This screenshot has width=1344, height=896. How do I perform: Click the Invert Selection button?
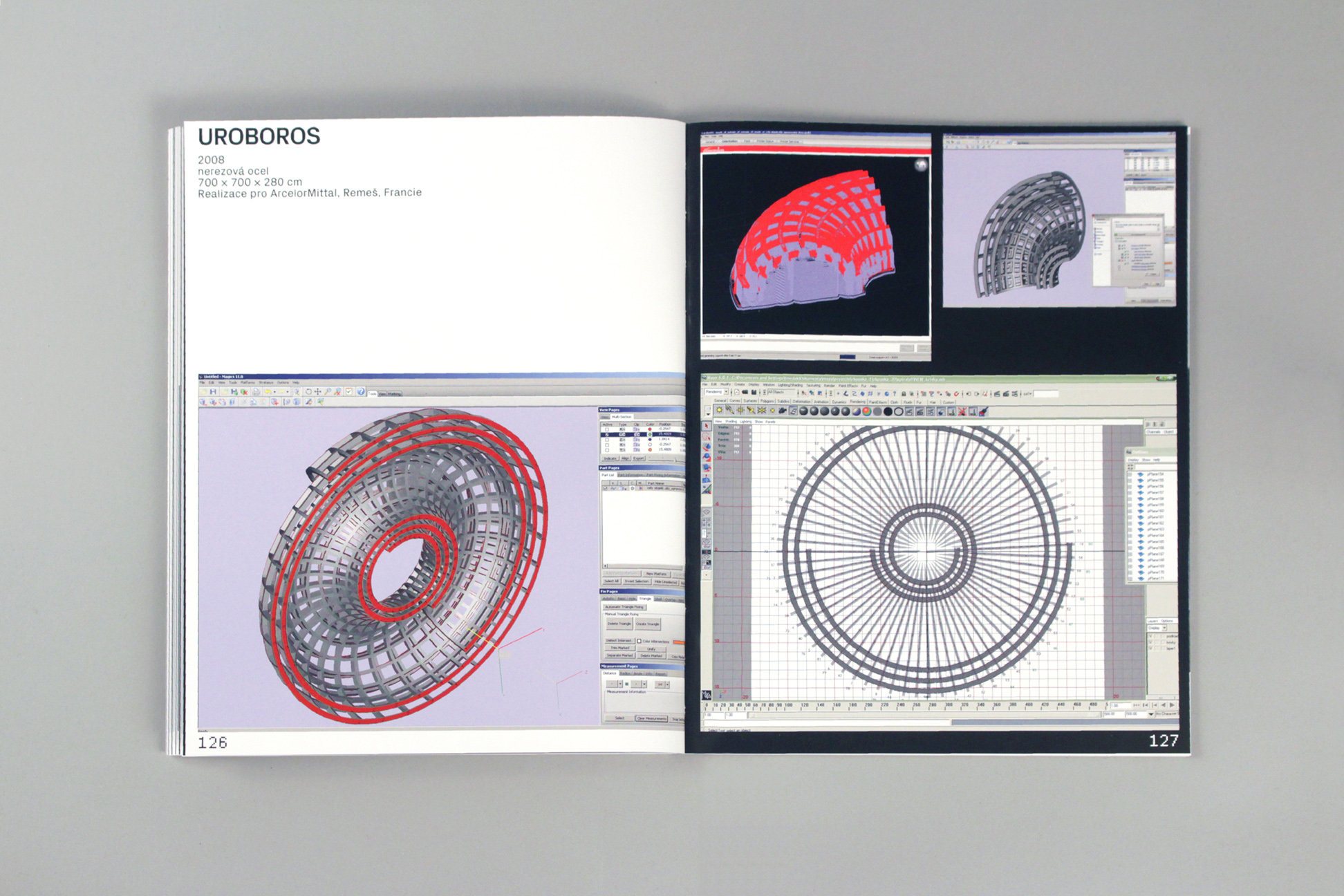click(636, 581)
